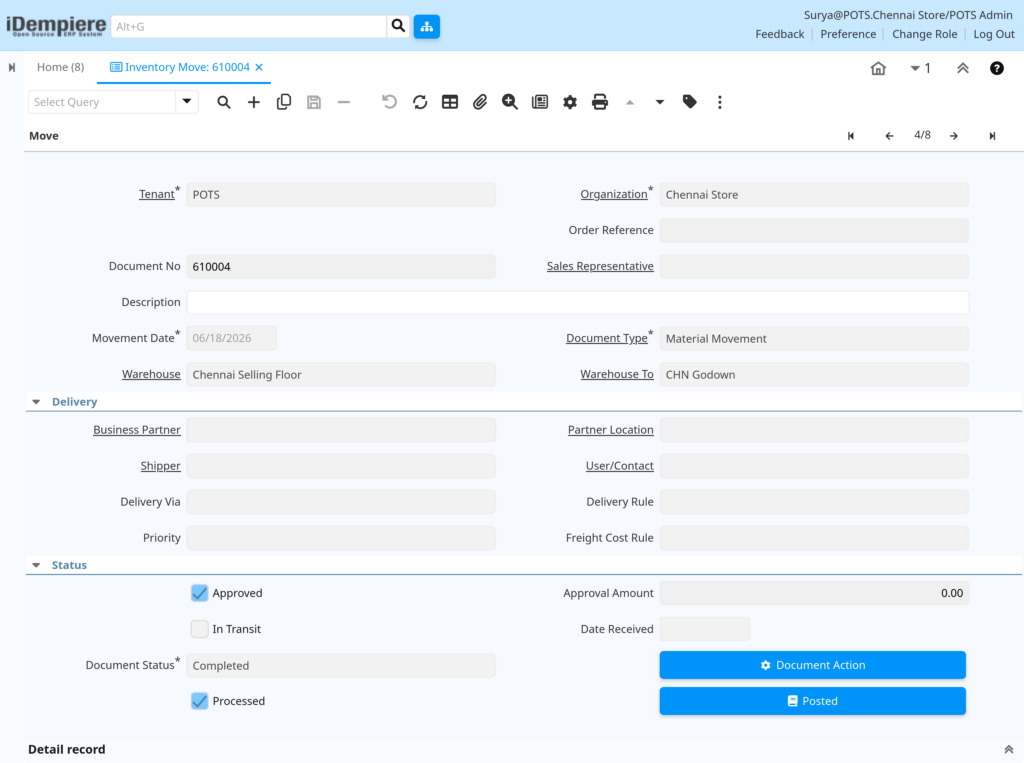Go to the previous record arrow
The height and width of the screenshot is (763, 1024).
(x=889, y=136)
